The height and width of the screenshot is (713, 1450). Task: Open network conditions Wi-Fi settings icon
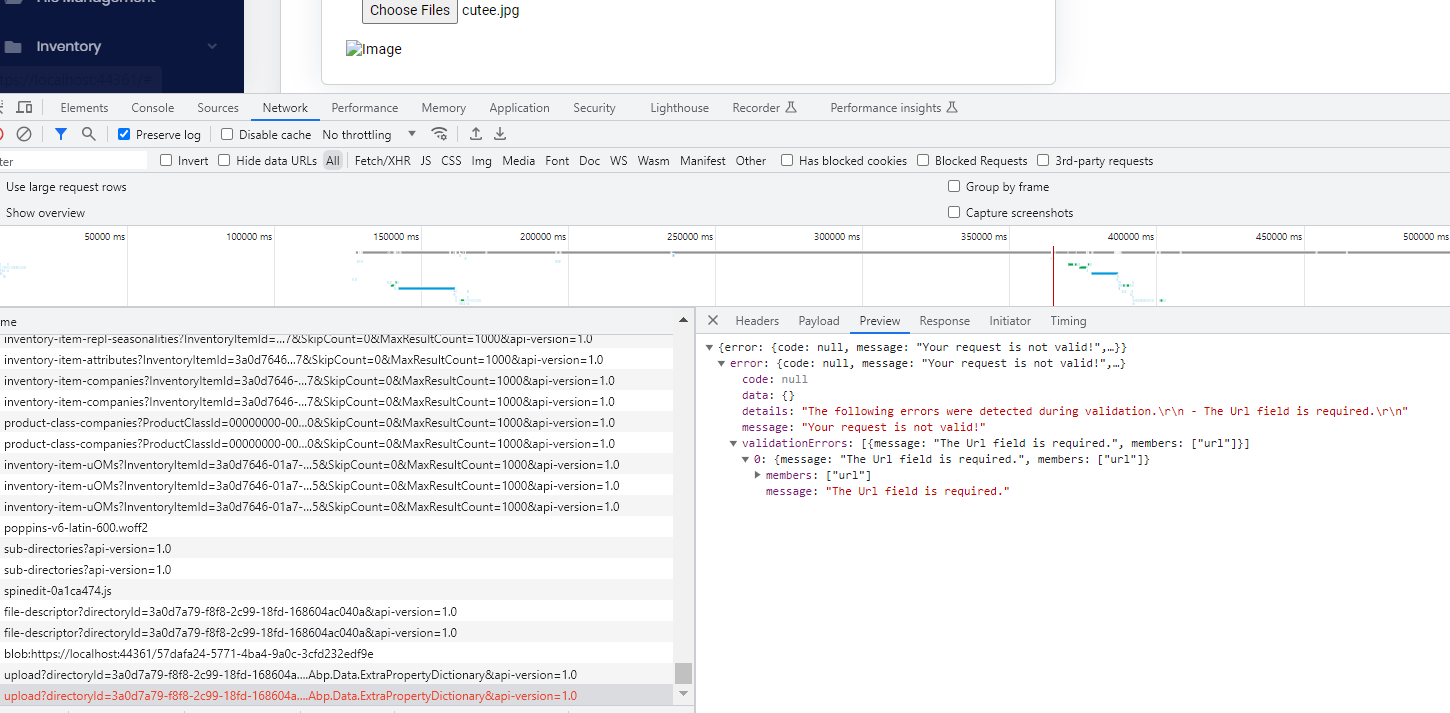[439, 134]
